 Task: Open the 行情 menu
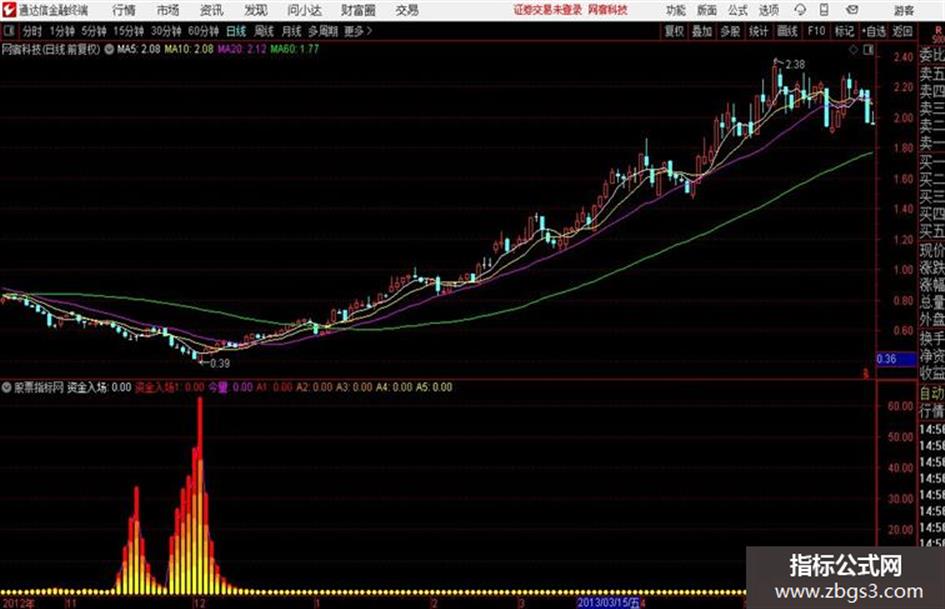124,10
